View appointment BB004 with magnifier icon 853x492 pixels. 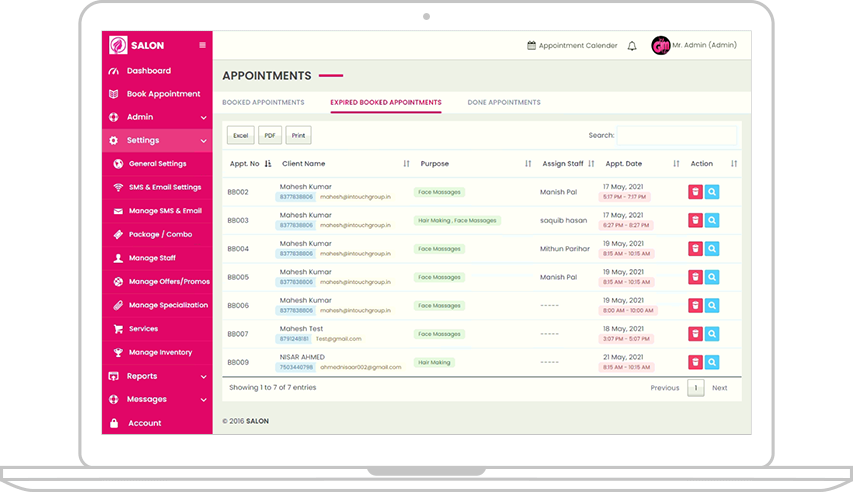[x=712, y=249]
